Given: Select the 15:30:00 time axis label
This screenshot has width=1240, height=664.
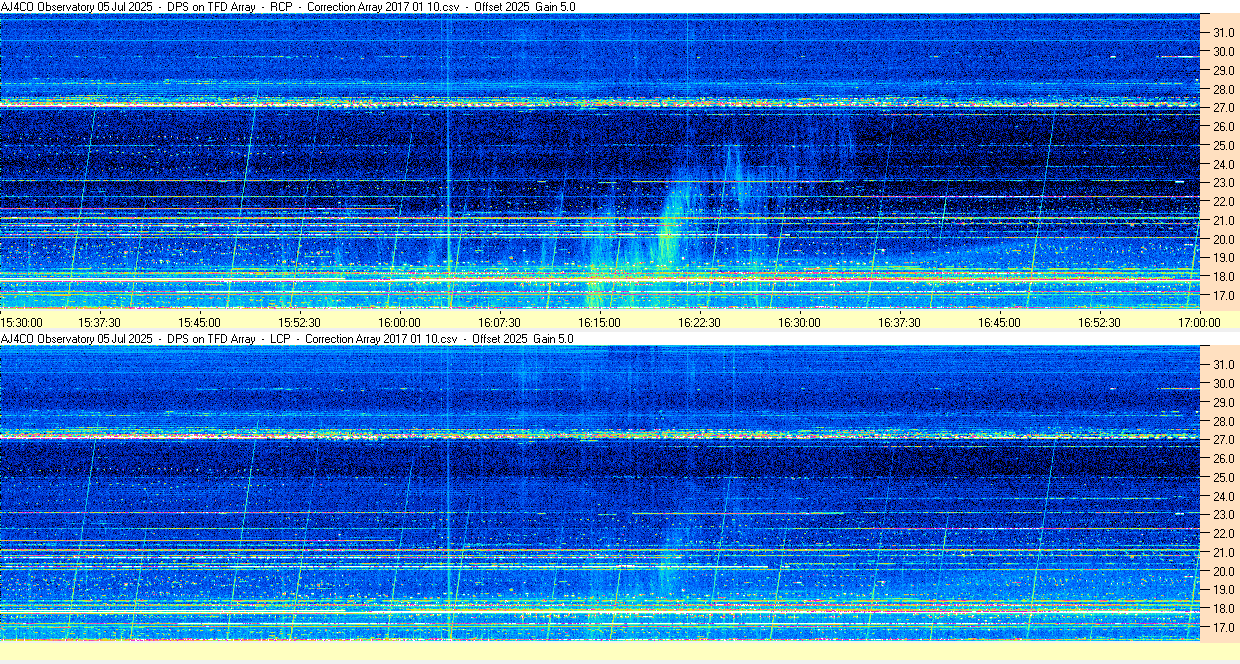Looking at the screenshot, I should click(x=21, y=322).
